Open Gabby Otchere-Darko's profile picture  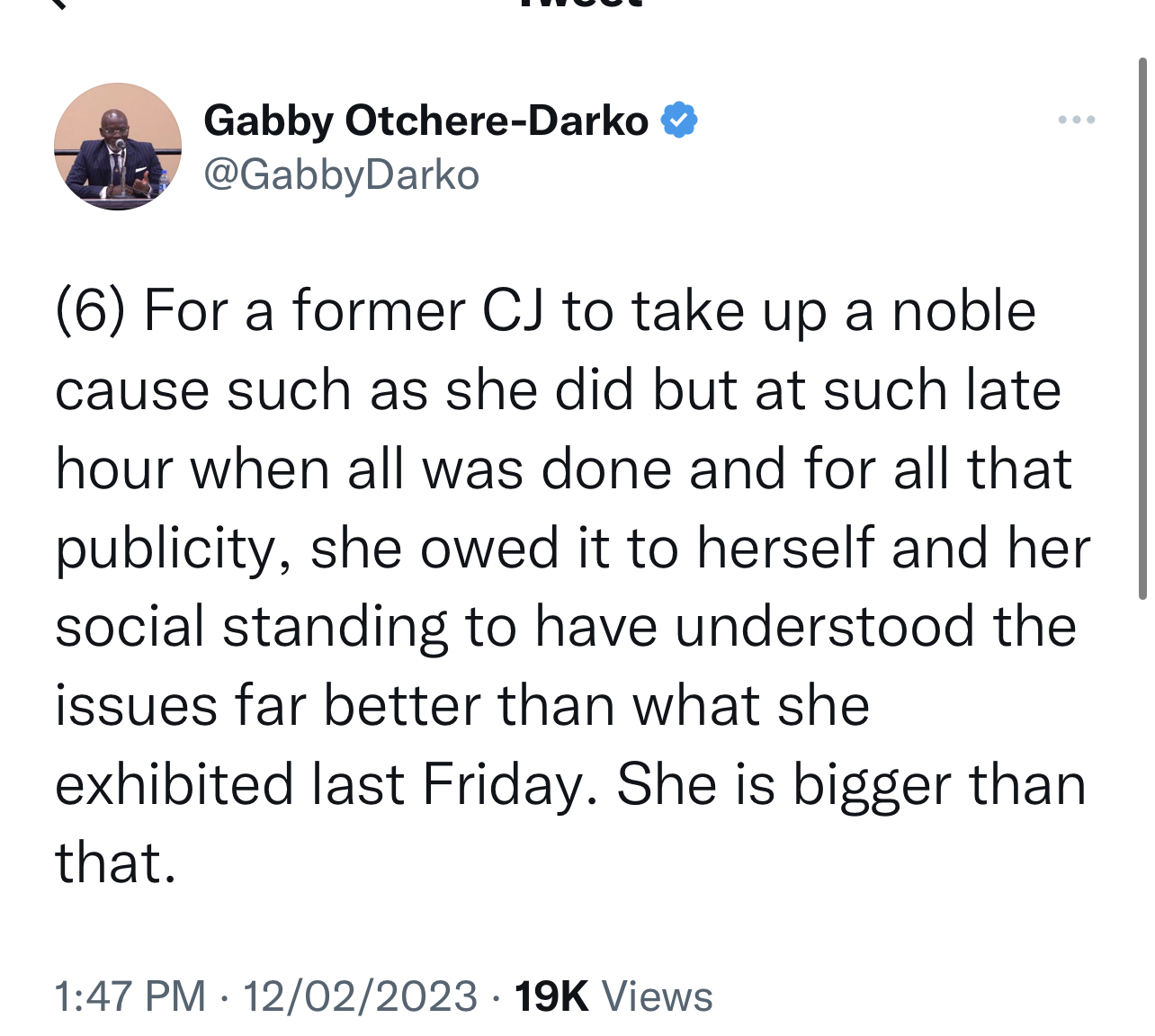[x=118, y=147]
